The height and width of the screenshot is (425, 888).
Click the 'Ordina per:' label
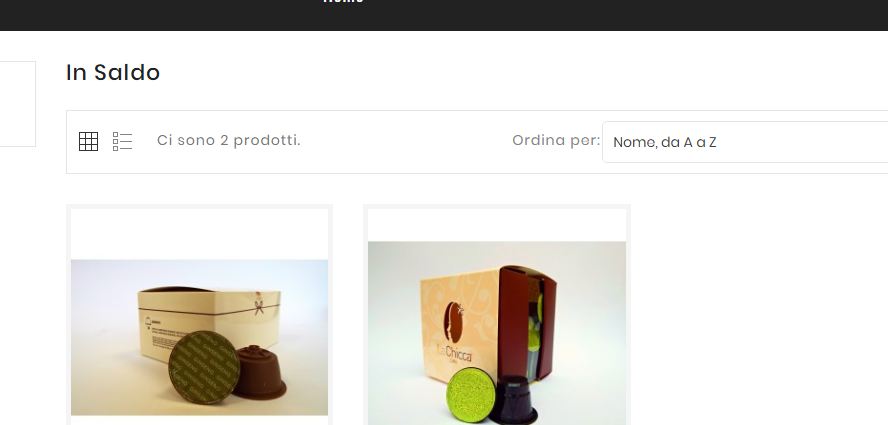[x=556, y=141]
